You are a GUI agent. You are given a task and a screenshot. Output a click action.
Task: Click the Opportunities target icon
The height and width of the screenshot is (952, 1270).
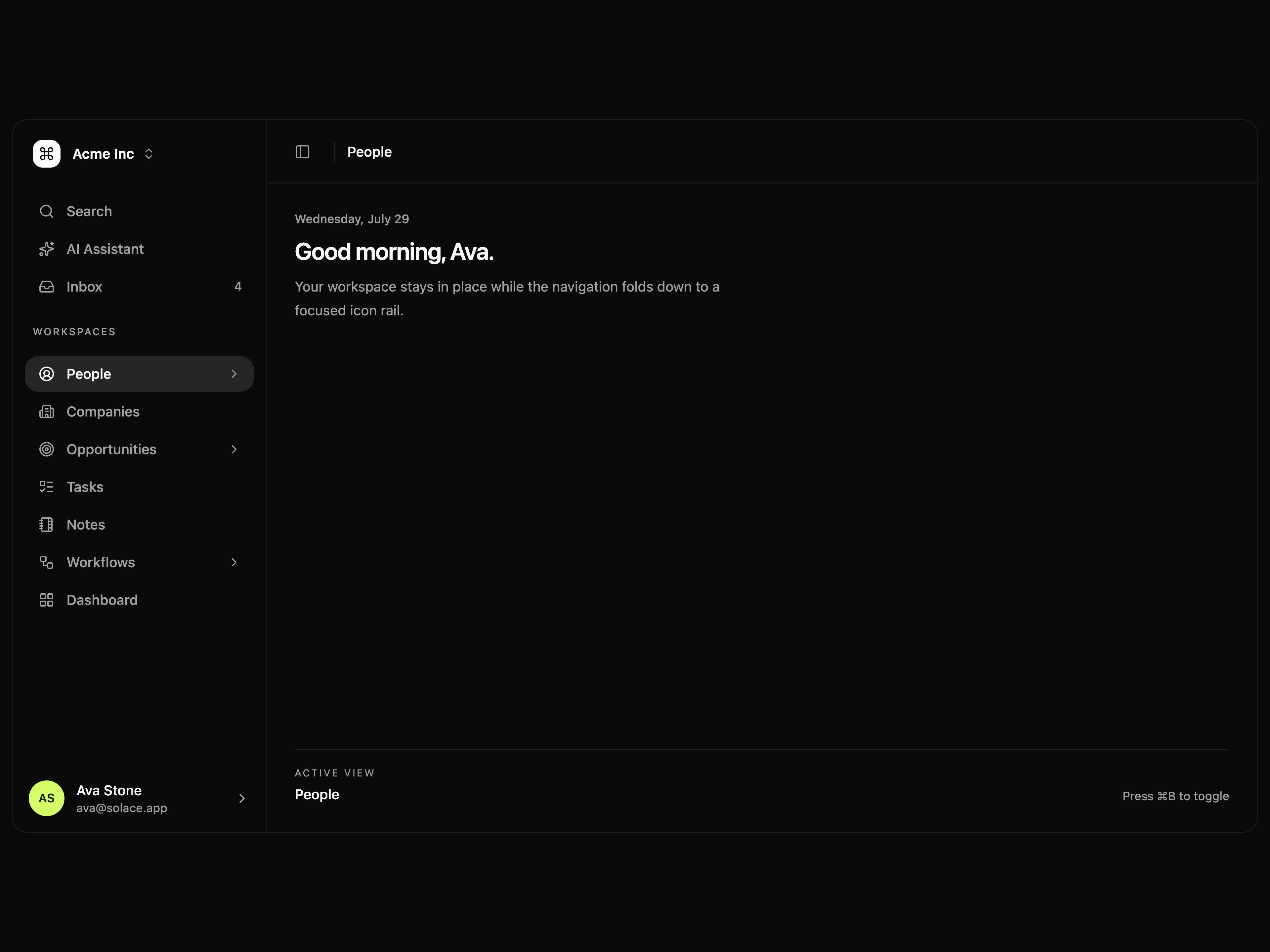(47, 449)
